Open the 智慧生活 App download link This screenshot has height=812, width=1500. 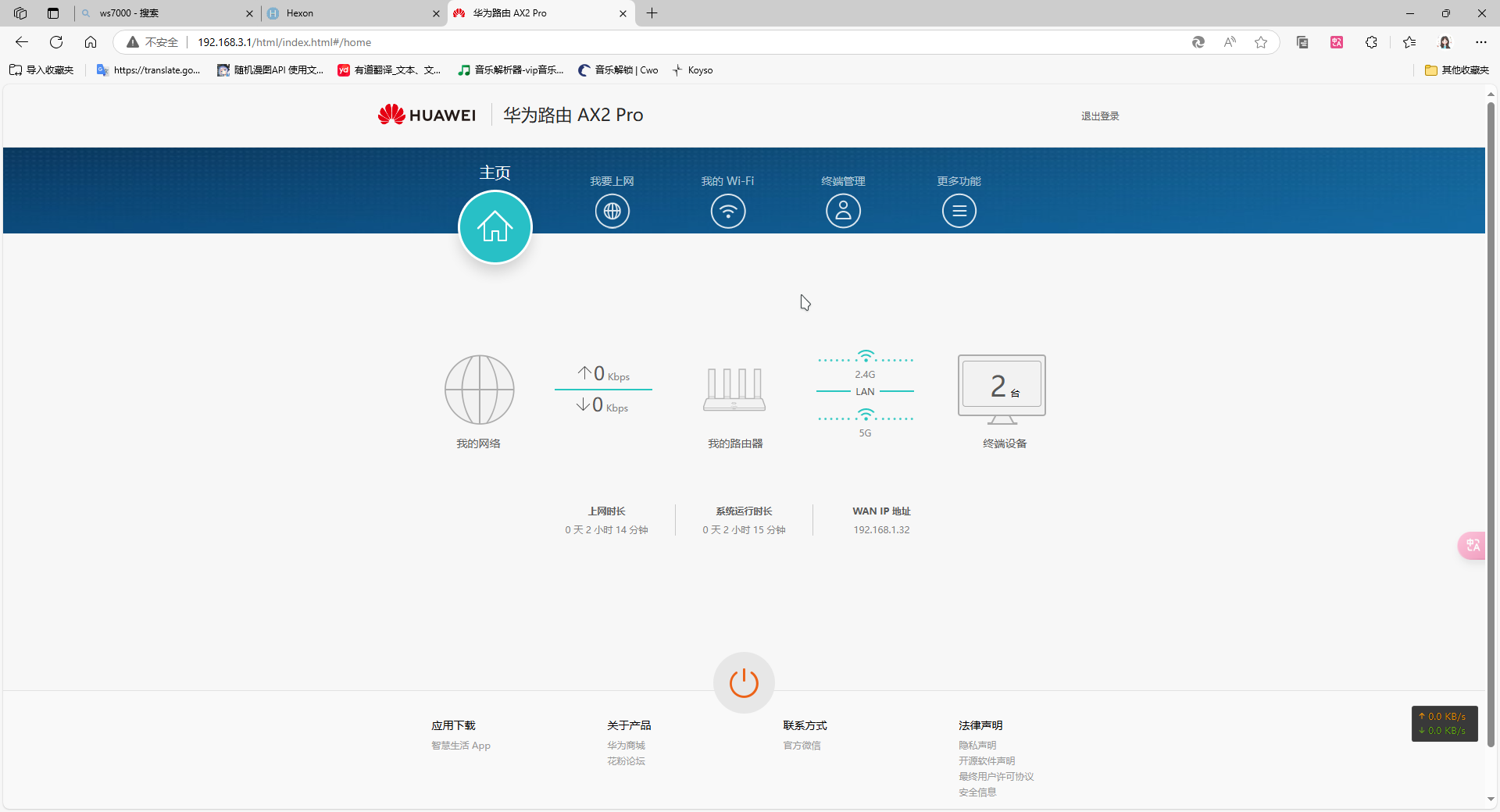(461, 746)
